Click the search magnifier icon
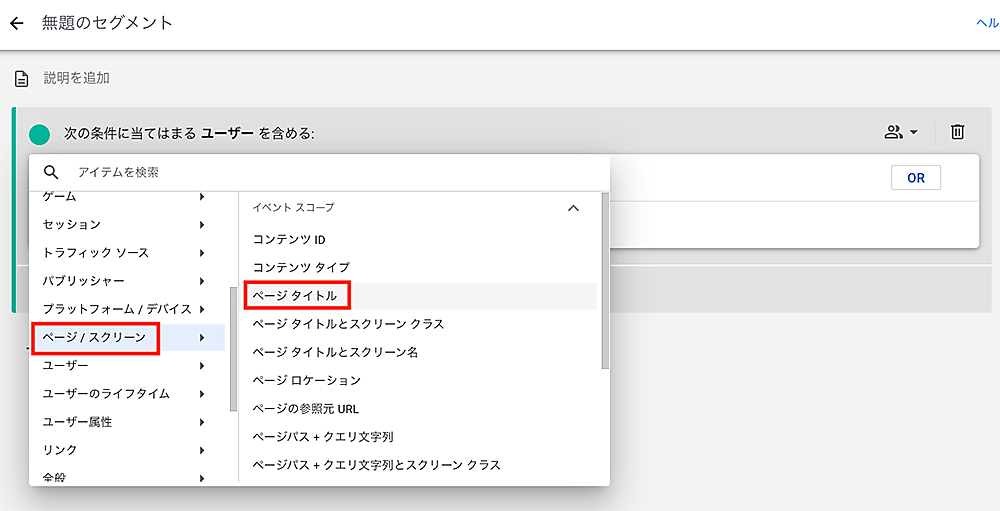Image resolution: width=1000 pixels, height=511 pixels. tap(51, 172)
